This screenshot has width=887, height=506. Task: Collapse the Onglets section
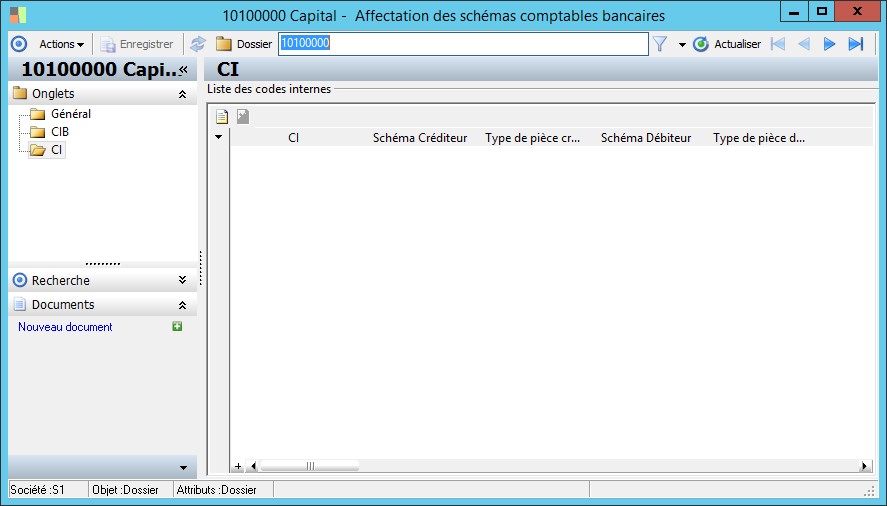click(182, 94)
